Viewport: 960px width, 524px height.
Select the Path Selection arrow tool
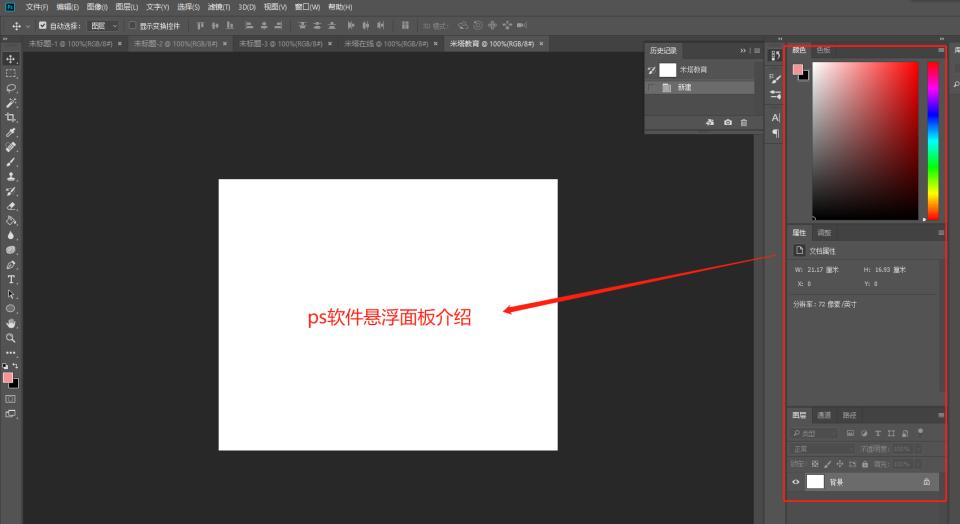pyautogui.click(x=10, y=294)
